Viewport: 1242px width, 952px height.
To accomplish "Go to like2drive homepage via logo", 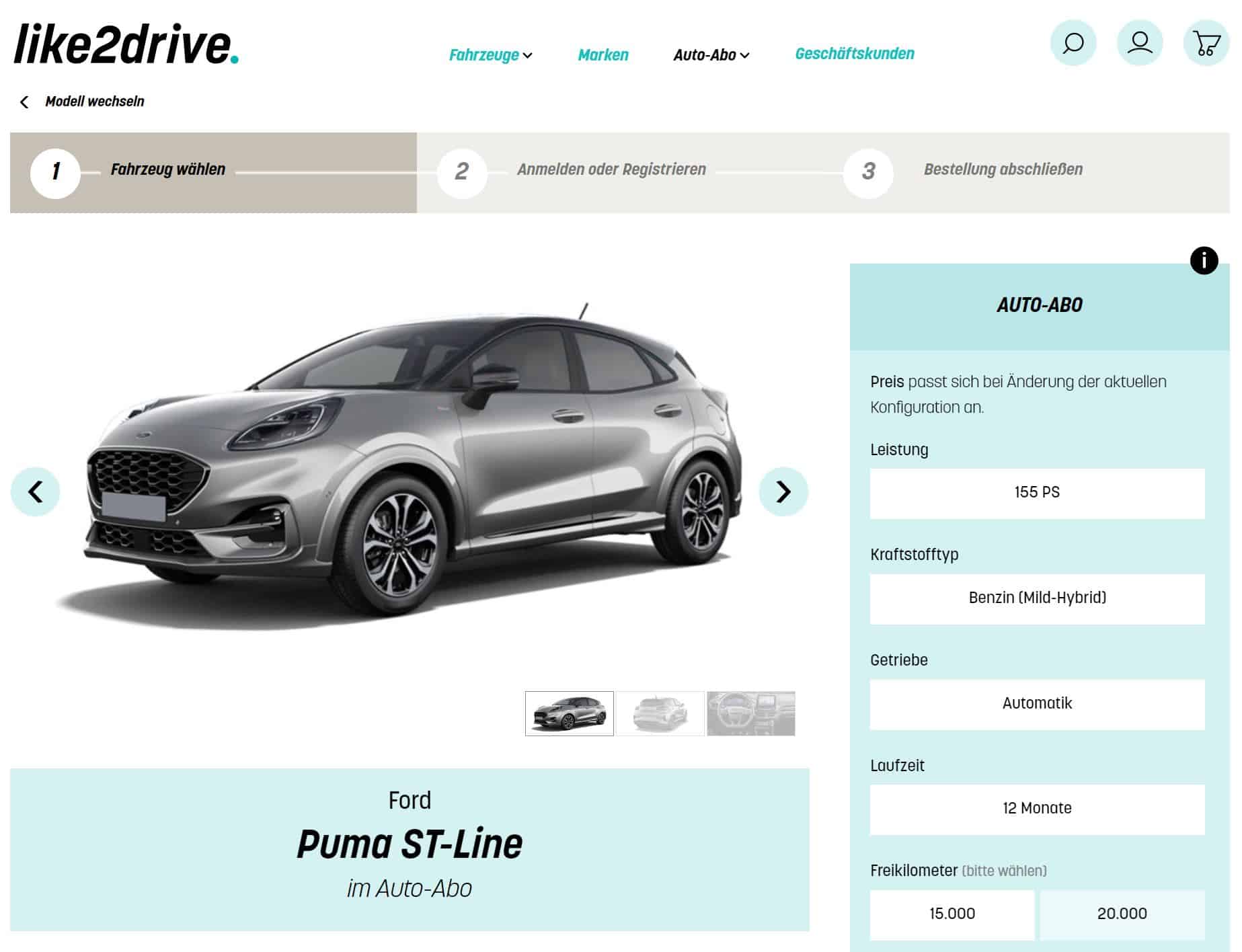I will (x=126, y=44).
